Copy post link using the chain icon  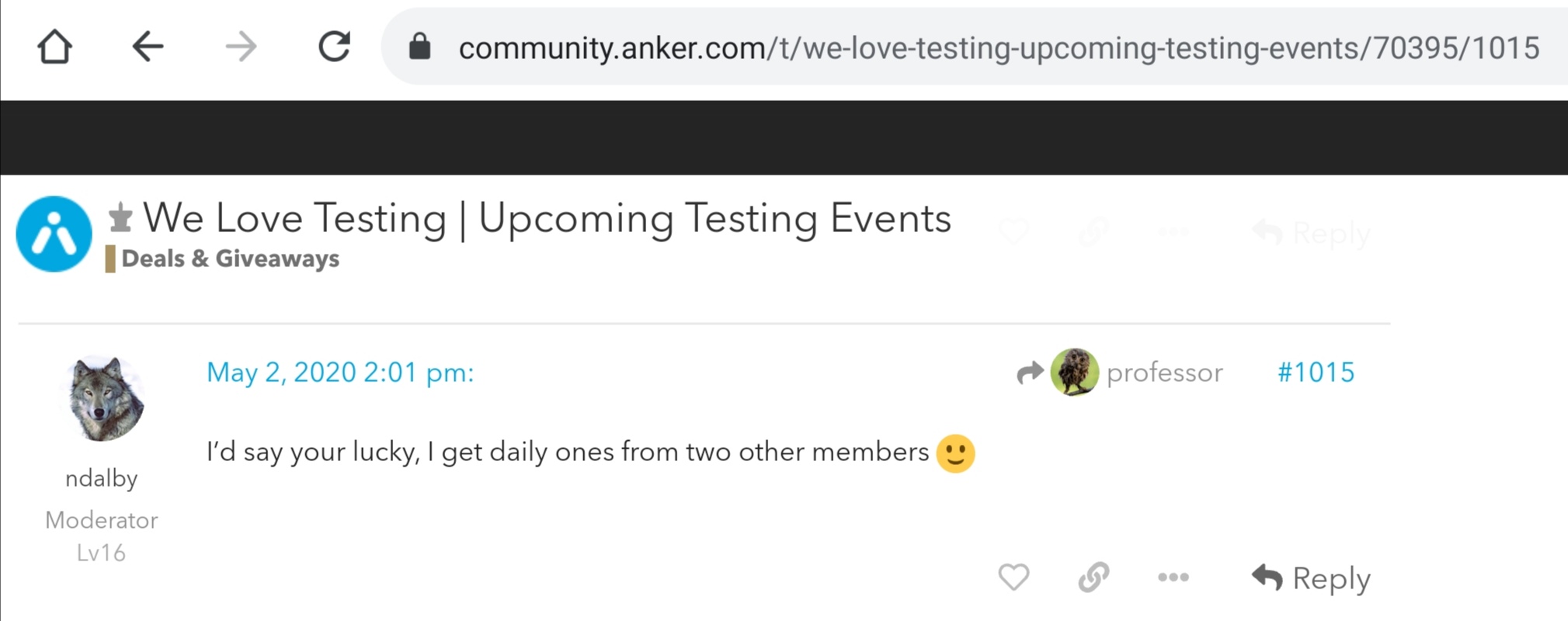pos(1093,577)
